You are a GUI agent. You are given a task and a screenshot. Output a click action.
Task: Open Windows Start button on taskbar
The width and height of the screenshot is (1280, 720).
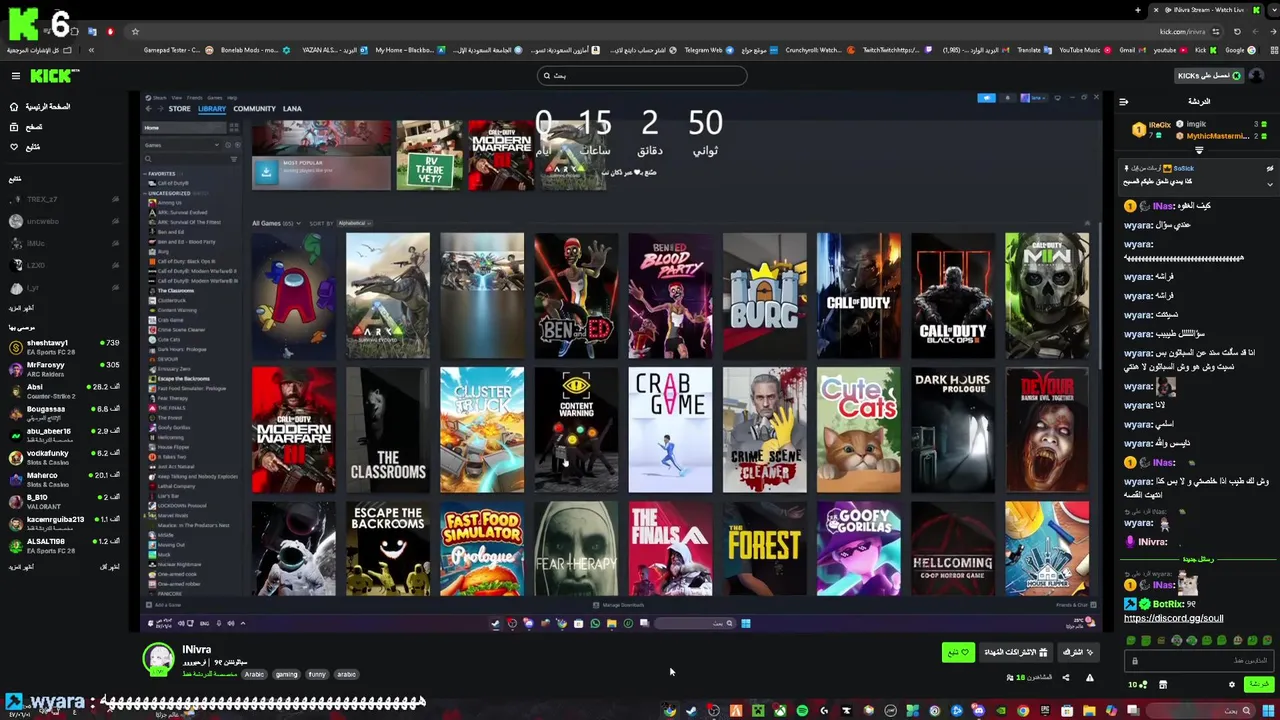(x=1268, y=711)
